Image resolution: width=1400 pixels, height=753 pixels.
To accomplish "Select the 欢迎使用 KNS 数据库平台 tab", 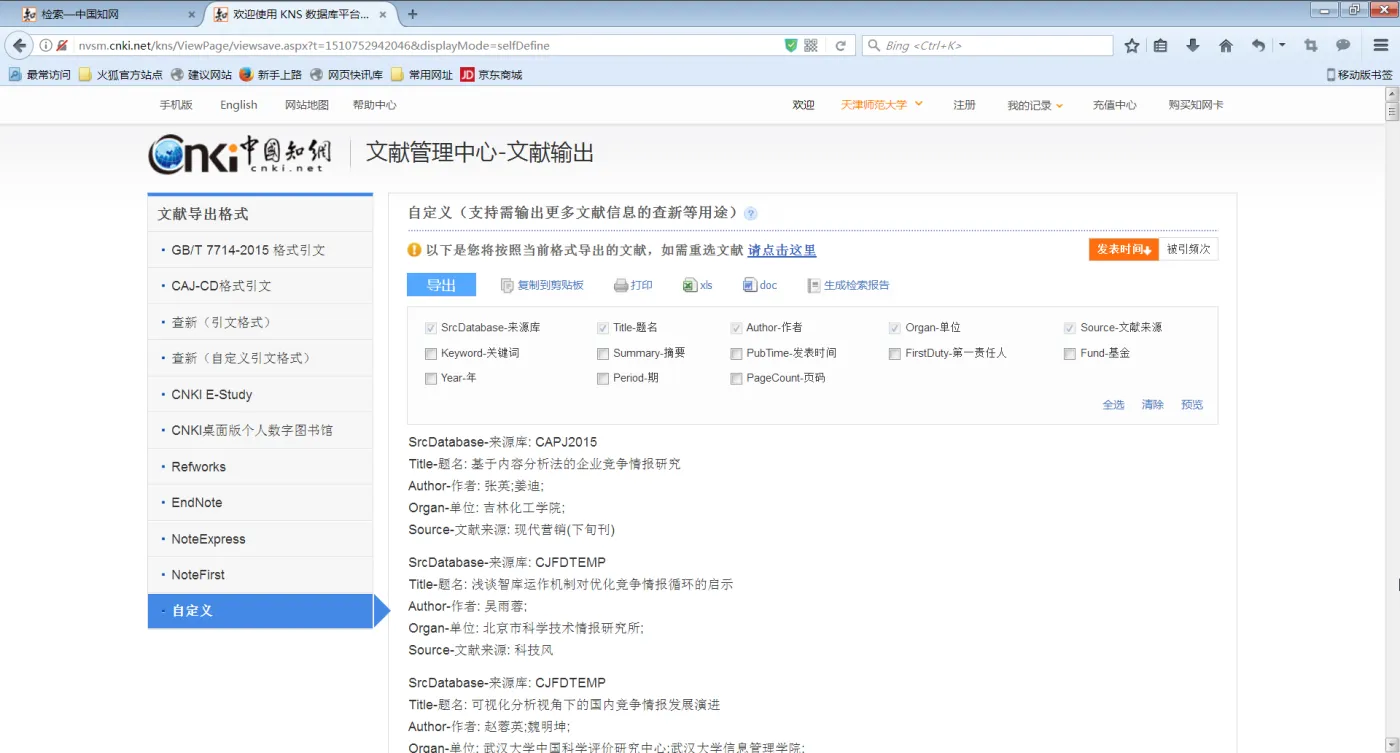I will (x=303, y=14).
